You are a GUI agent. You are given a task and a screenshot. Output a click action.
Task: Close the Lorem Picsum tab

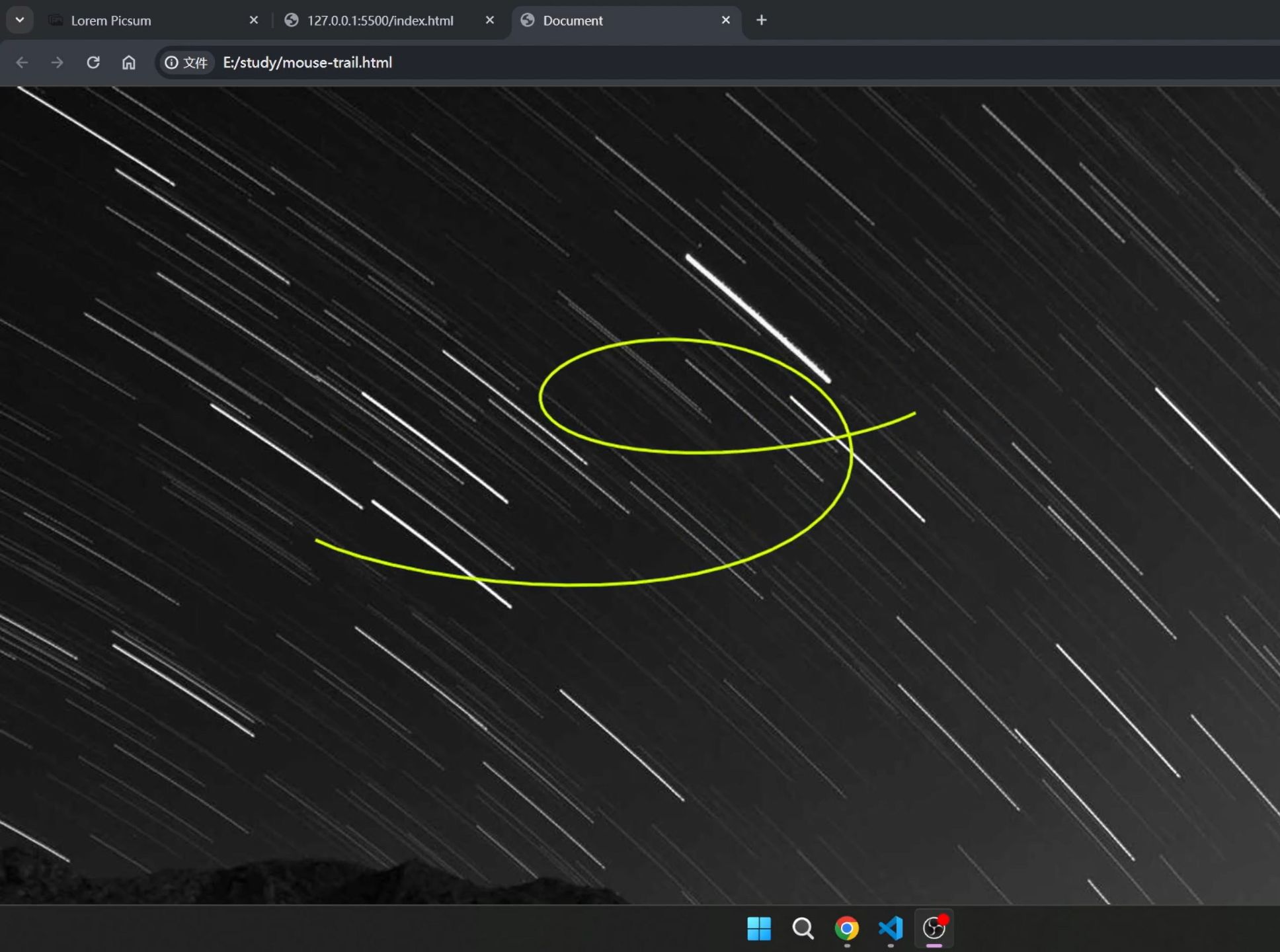[253, 20]
